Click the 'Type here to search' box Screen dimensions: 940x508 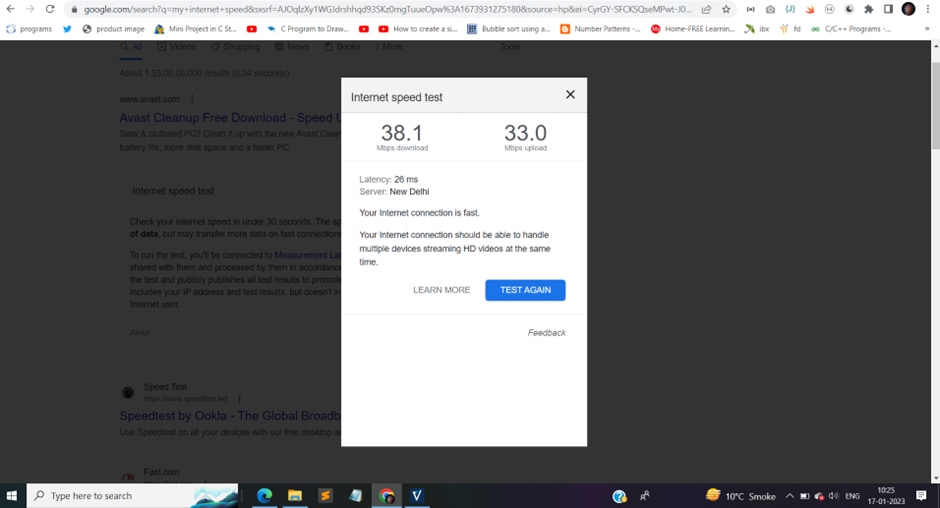(x=132, y=495)
